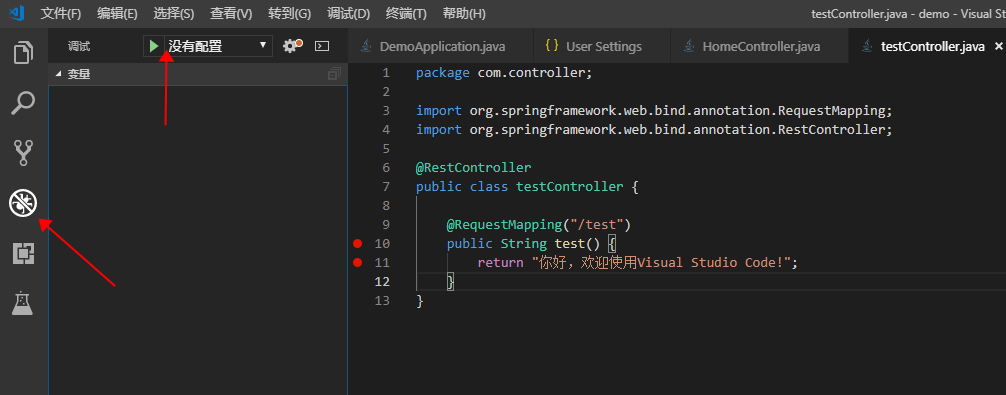Image resolution: width=1006 pixels, height=395 pixels.
Task: Switch to the DemoApplication.java tab
Action: (x=441, y=46)
